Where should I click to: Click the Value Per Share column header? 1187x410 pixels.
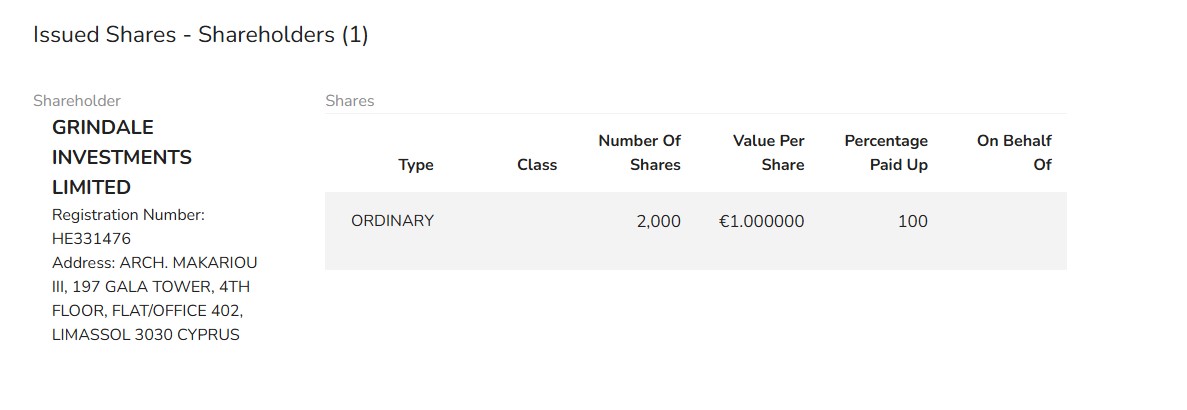(x=768, y=153)
